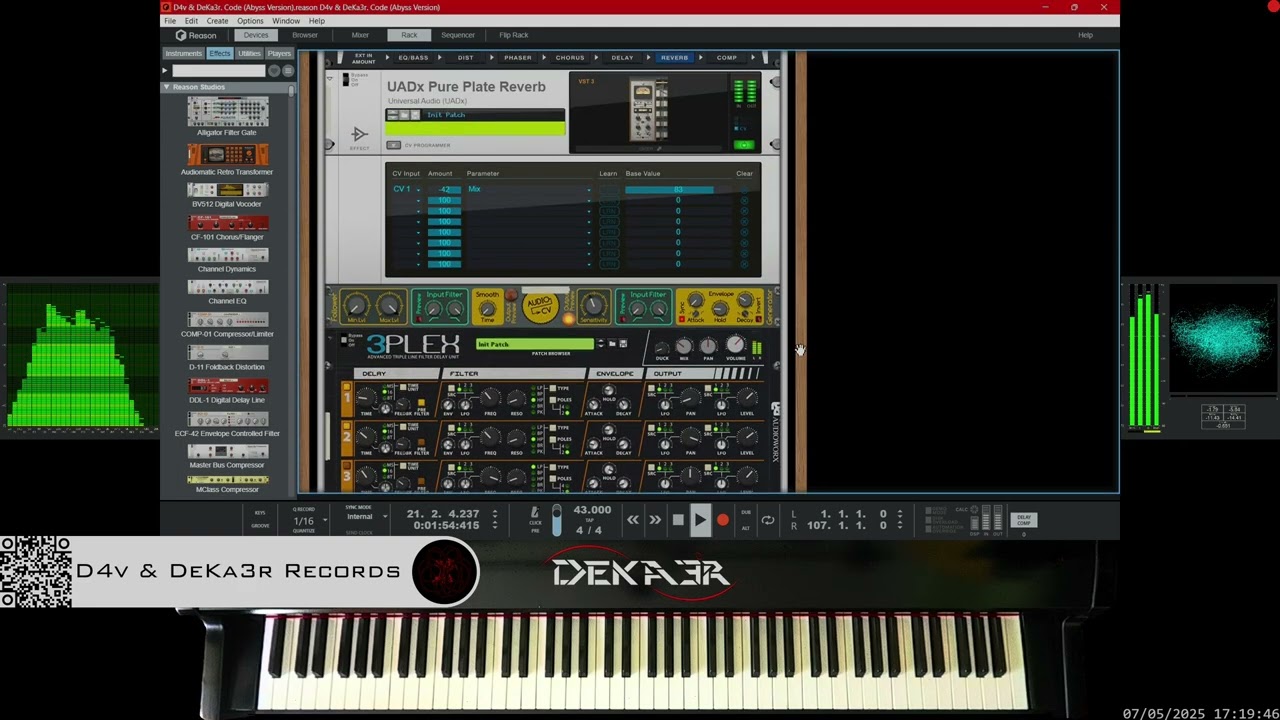Click the Stop transport button
Image resolution: width=1280 pixels, height=720 pixels.
point(678,520)
